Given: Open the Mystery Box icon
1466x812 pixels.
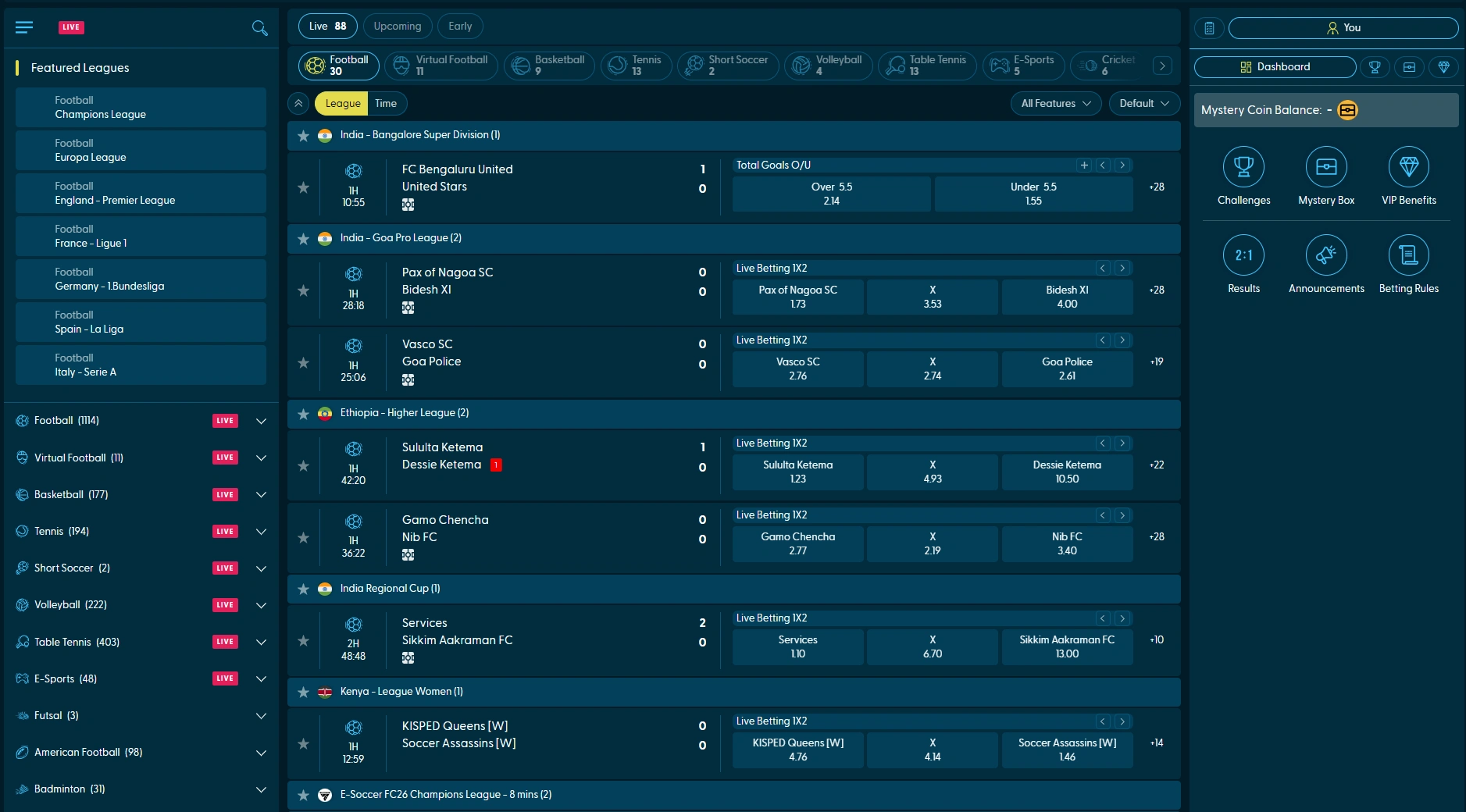Looking at the screenshot, I should coord(1325,167).
